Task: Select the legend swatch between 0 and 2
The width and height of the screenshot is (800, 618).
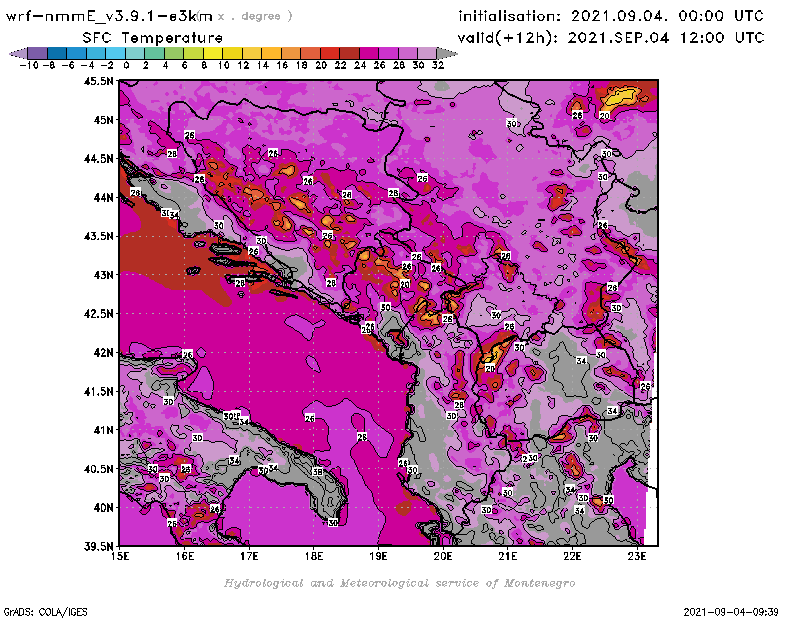Action: click(x=135, y=53)
